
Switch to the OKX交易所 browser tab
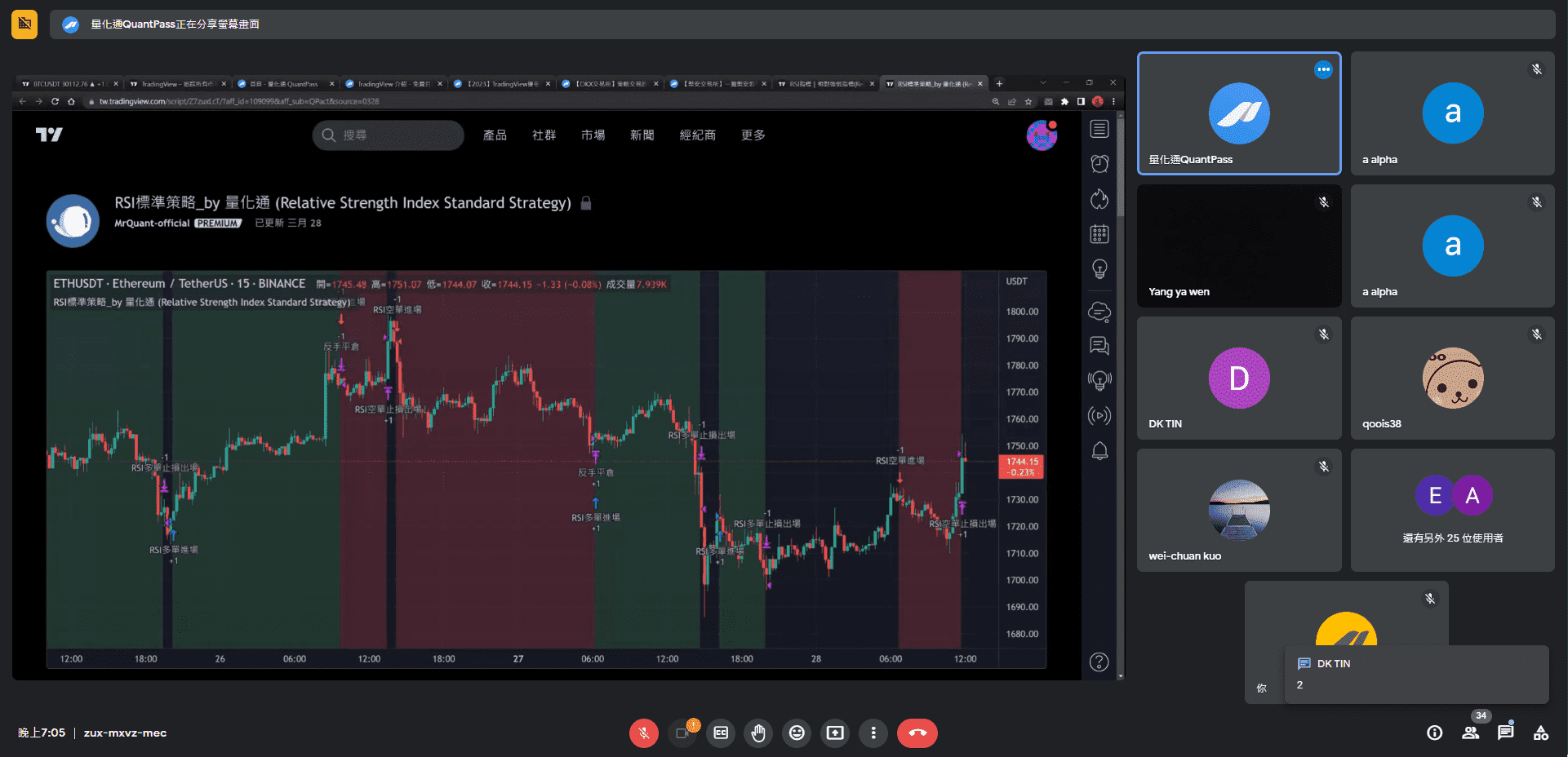(x=609, y=83)
